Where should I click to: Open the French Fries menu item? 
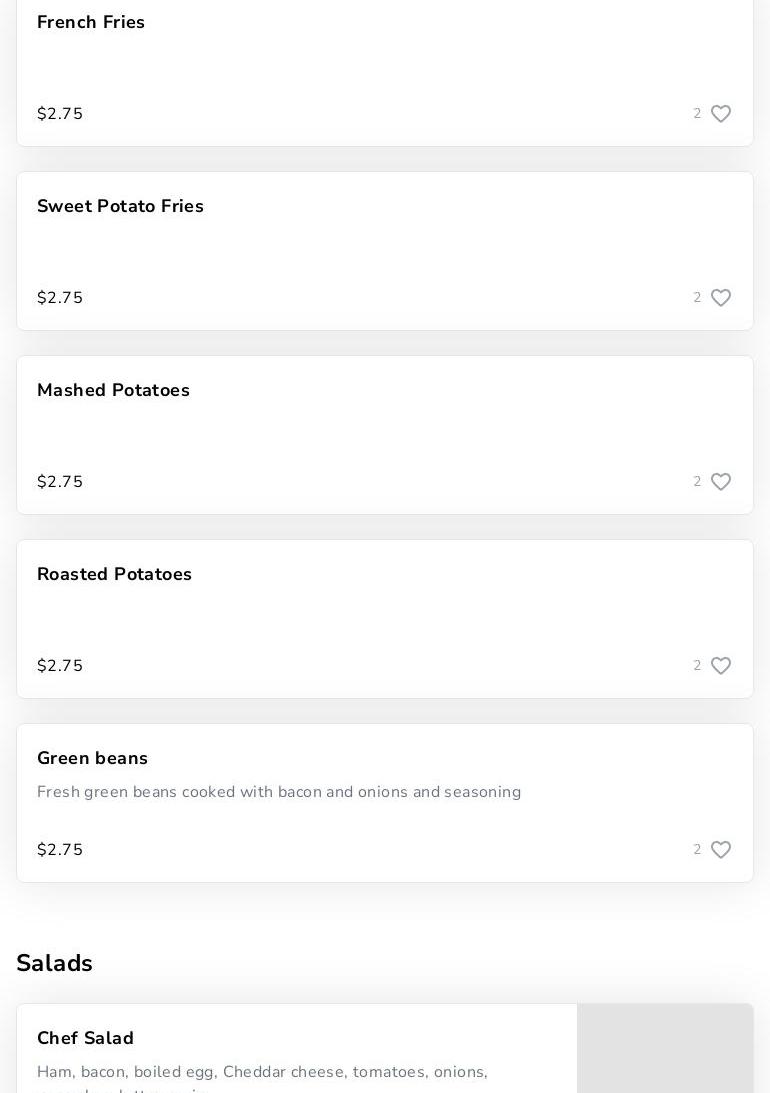[91, 22]
